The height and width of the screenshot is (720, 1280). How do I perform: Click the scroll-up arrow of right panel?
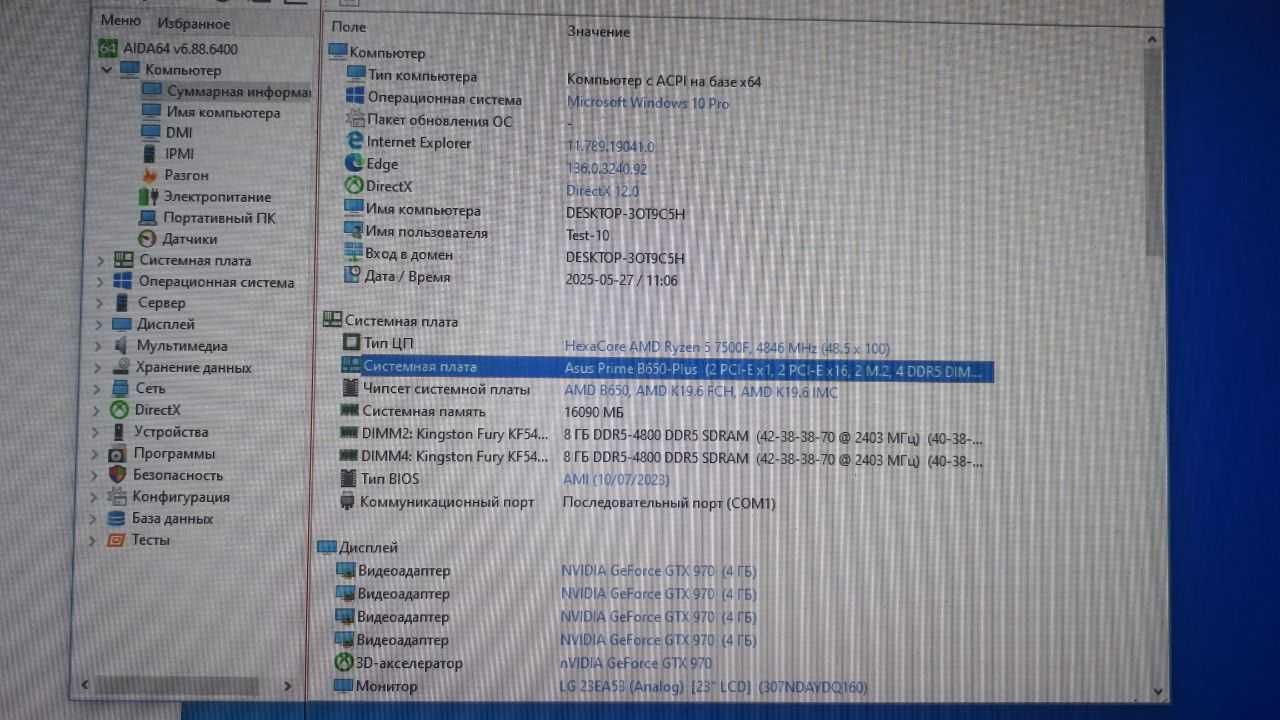1154,38
